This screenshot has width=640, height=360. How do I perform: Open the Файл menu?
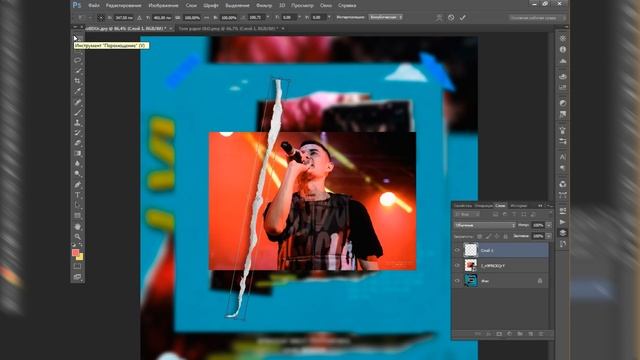(94, 6)
